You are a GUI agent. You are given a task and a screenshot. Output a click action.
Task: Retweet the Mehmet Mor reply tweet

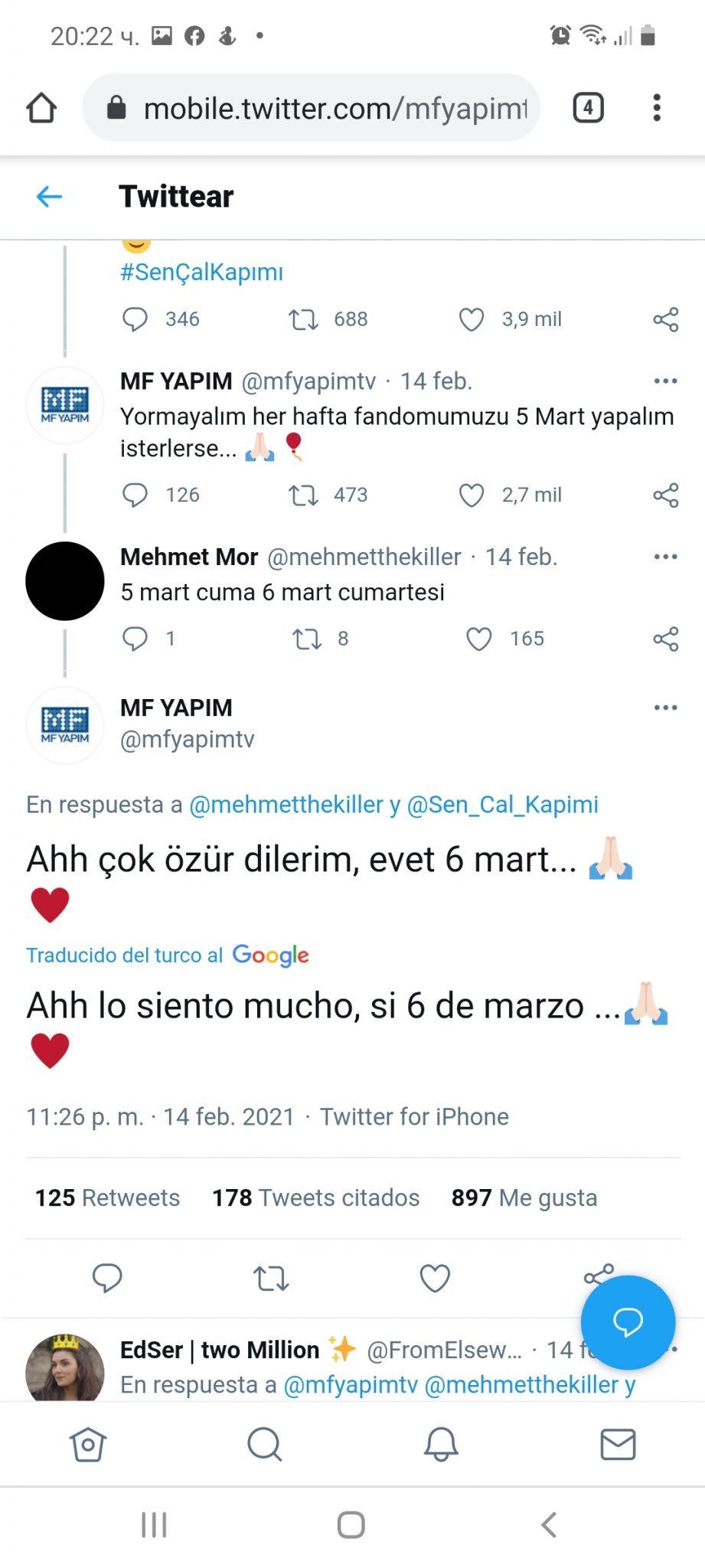coord(307,639)
